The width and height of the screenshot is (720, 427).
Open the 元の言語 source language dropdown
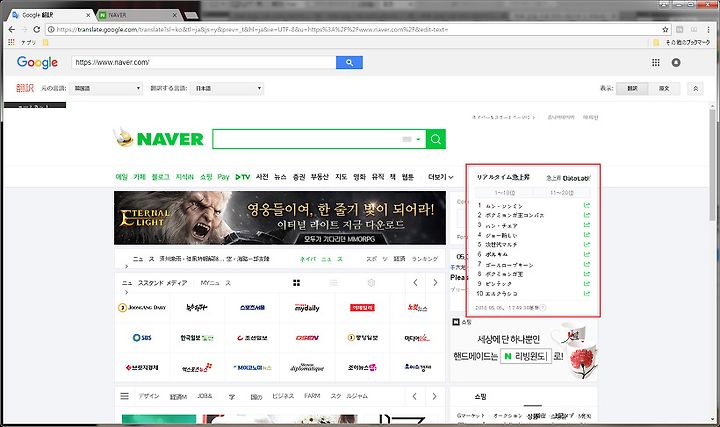pos(106,88)
